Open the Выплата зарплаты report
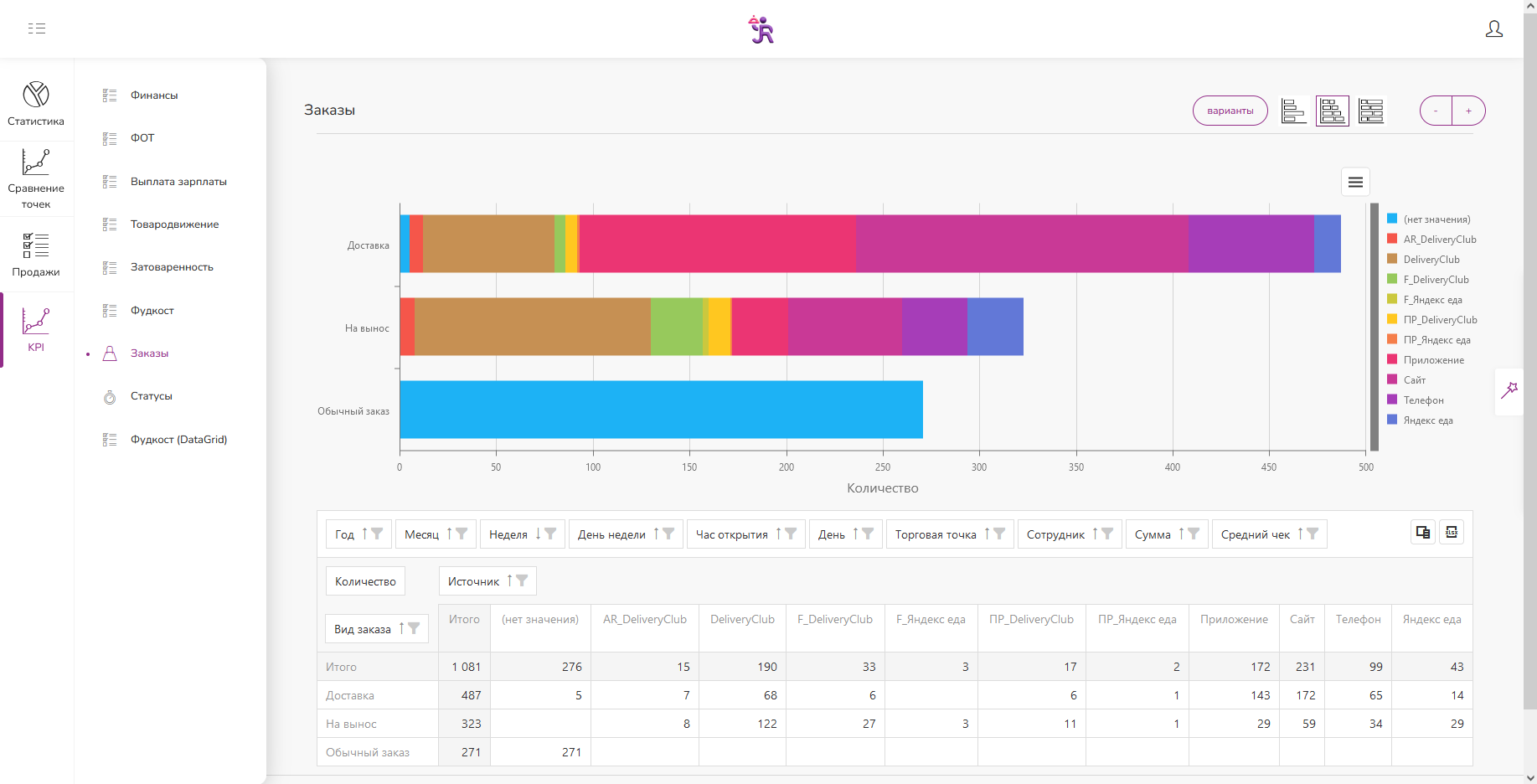Image resolution: width=1537 pixels, height=784 pixels. click(178, 182)
